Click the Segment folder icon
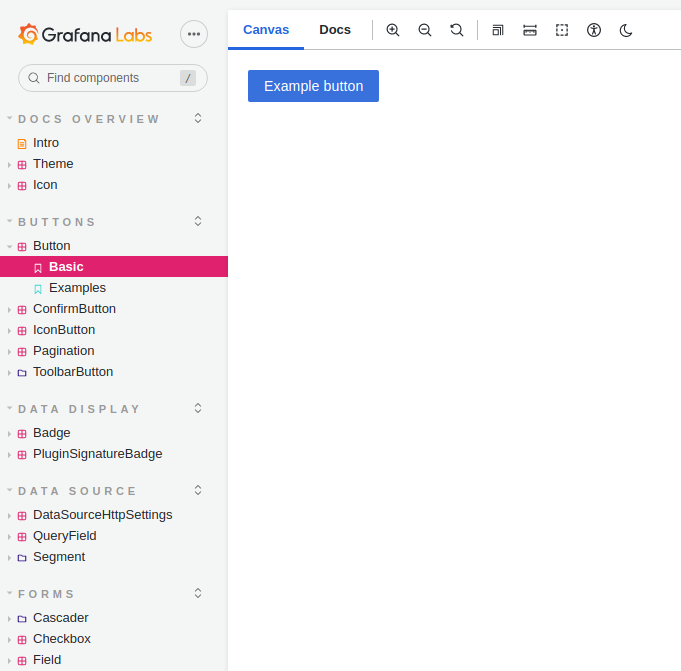 (x=22, y=558)
